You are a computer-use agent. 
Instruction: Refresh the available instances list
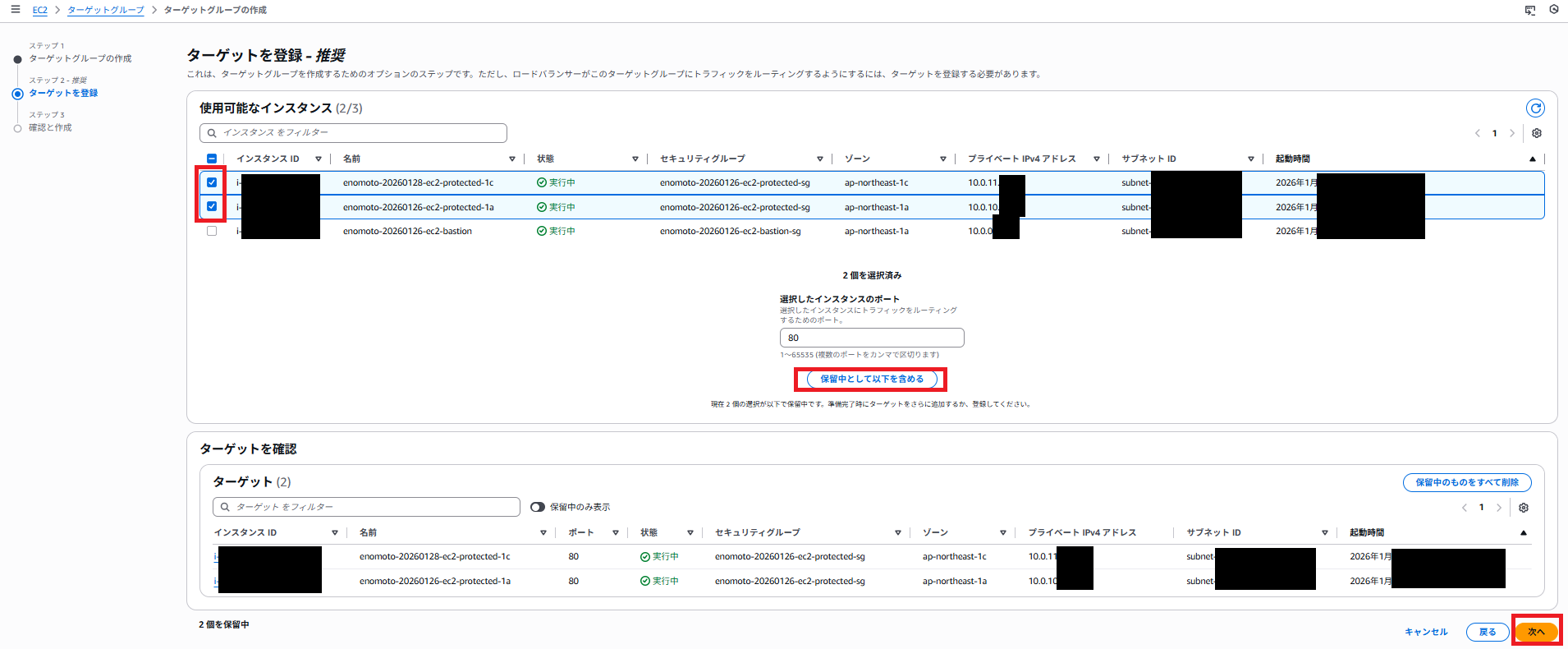pyautogui.click(x=1535, y=108)
